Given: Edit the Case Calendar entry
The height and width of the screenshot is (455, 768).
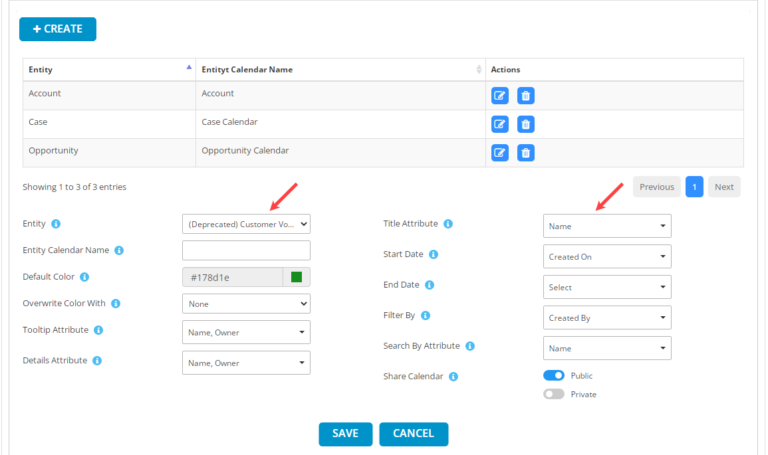Looking at the screenshot, I should [500, 124].
